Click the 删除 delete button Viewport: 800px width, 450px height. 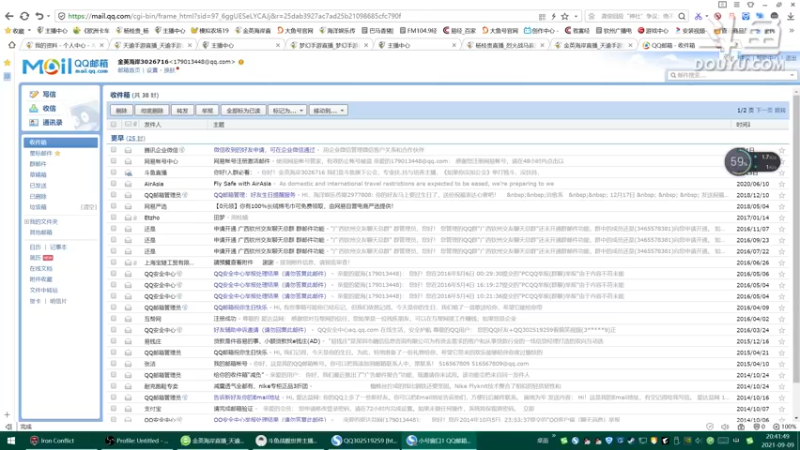click(x=121, y=110)
